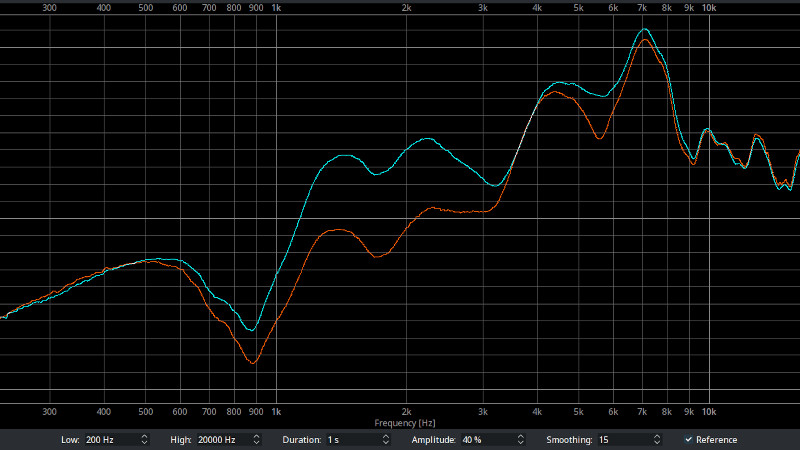The width and height of the screenshot is (800, 450).
Task: Focus the Low frequency 200 Hz field
Action: 110,440
